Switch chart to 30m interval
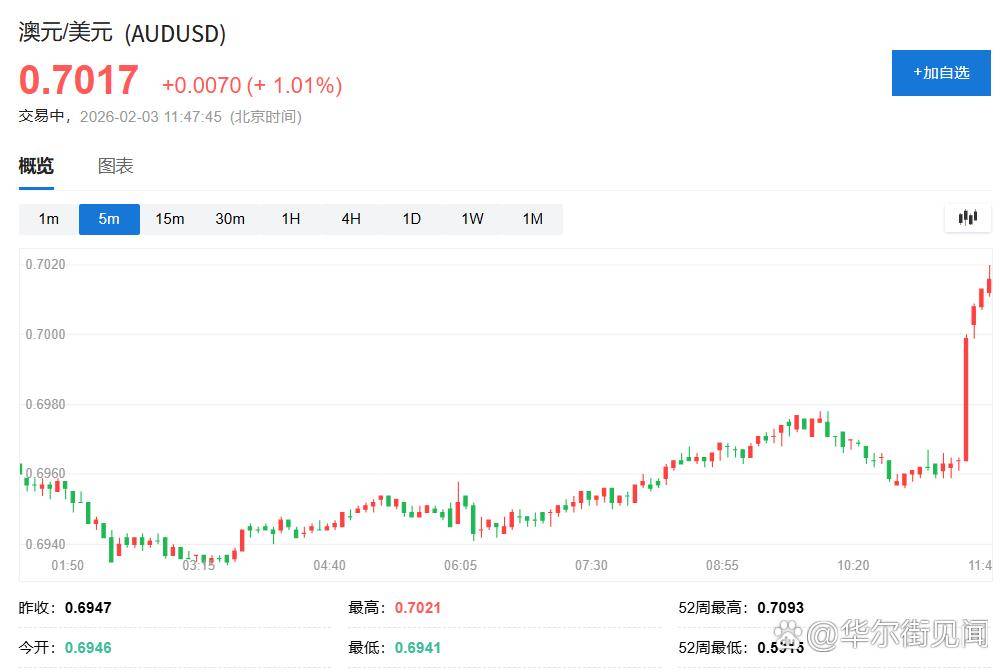This screenshot has height=672, width=1008. pos(230,219)
